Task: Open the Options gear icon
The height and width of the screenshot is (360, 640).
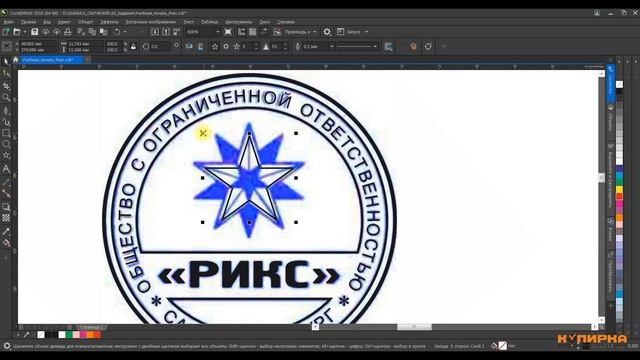Action: click(x=327, y=31)
